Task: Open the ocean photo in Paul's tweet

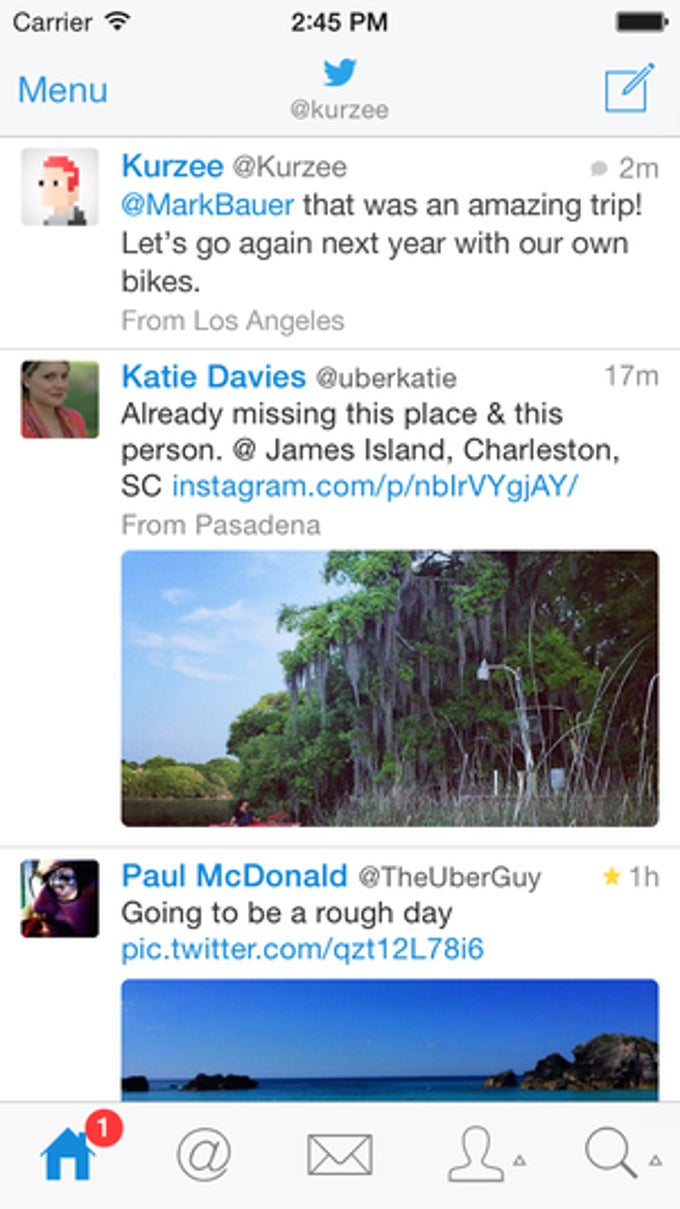Action: (390, 1038)
